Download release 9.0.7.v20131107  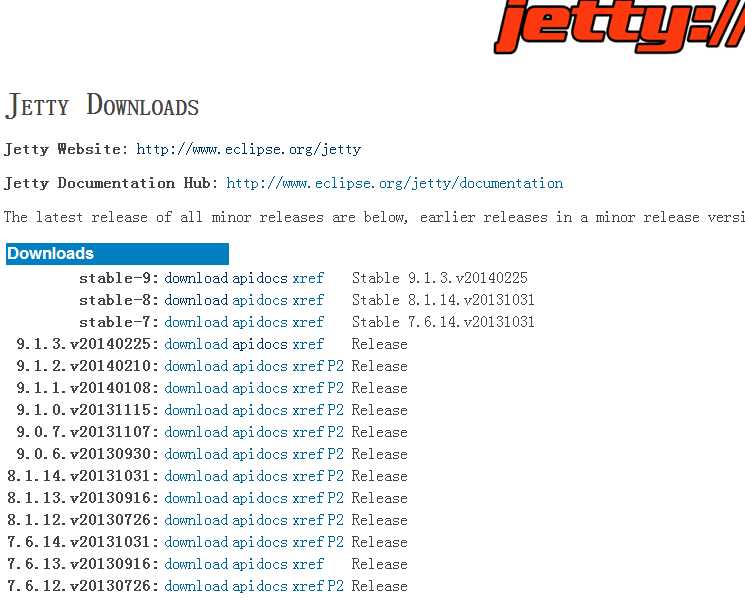point(196,432)
